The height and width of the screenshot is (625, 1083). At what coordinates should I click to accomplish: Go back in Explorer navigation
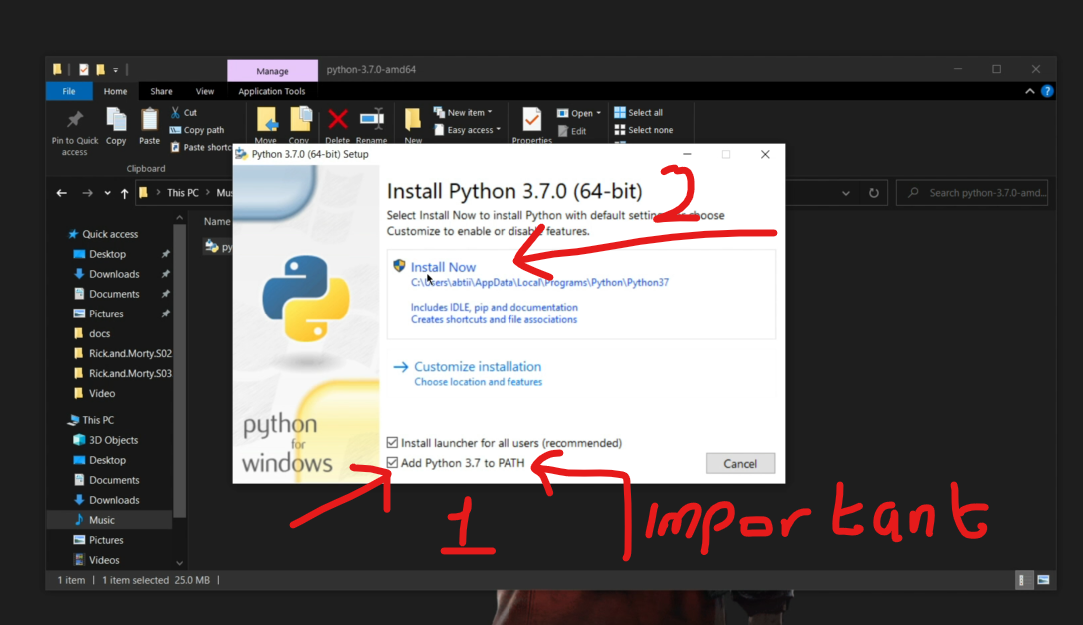click(61, 193)
